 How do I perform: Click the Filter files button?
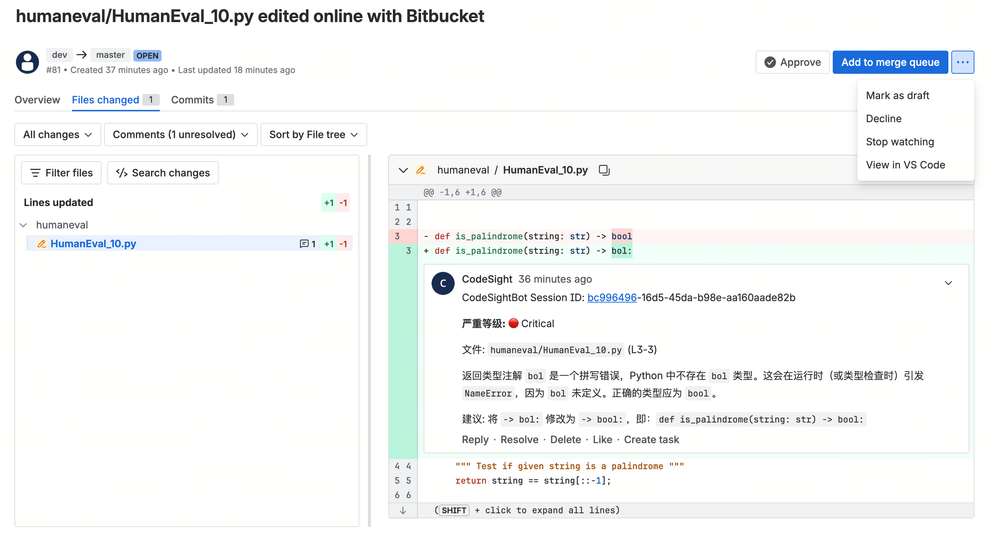coord(61,173)
